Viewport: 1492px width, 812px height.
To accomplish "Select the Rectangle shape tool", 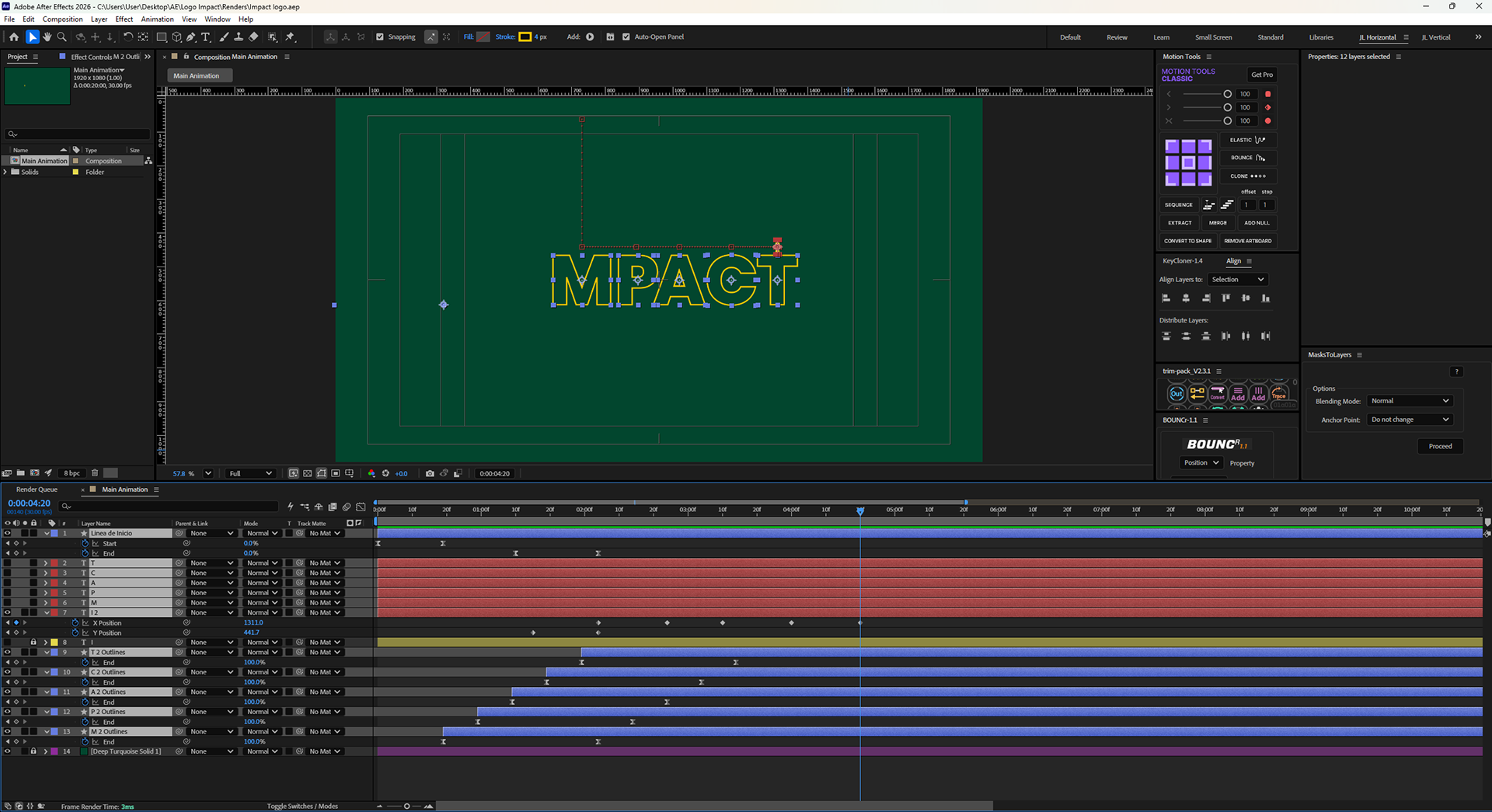I will click(162, 37).
